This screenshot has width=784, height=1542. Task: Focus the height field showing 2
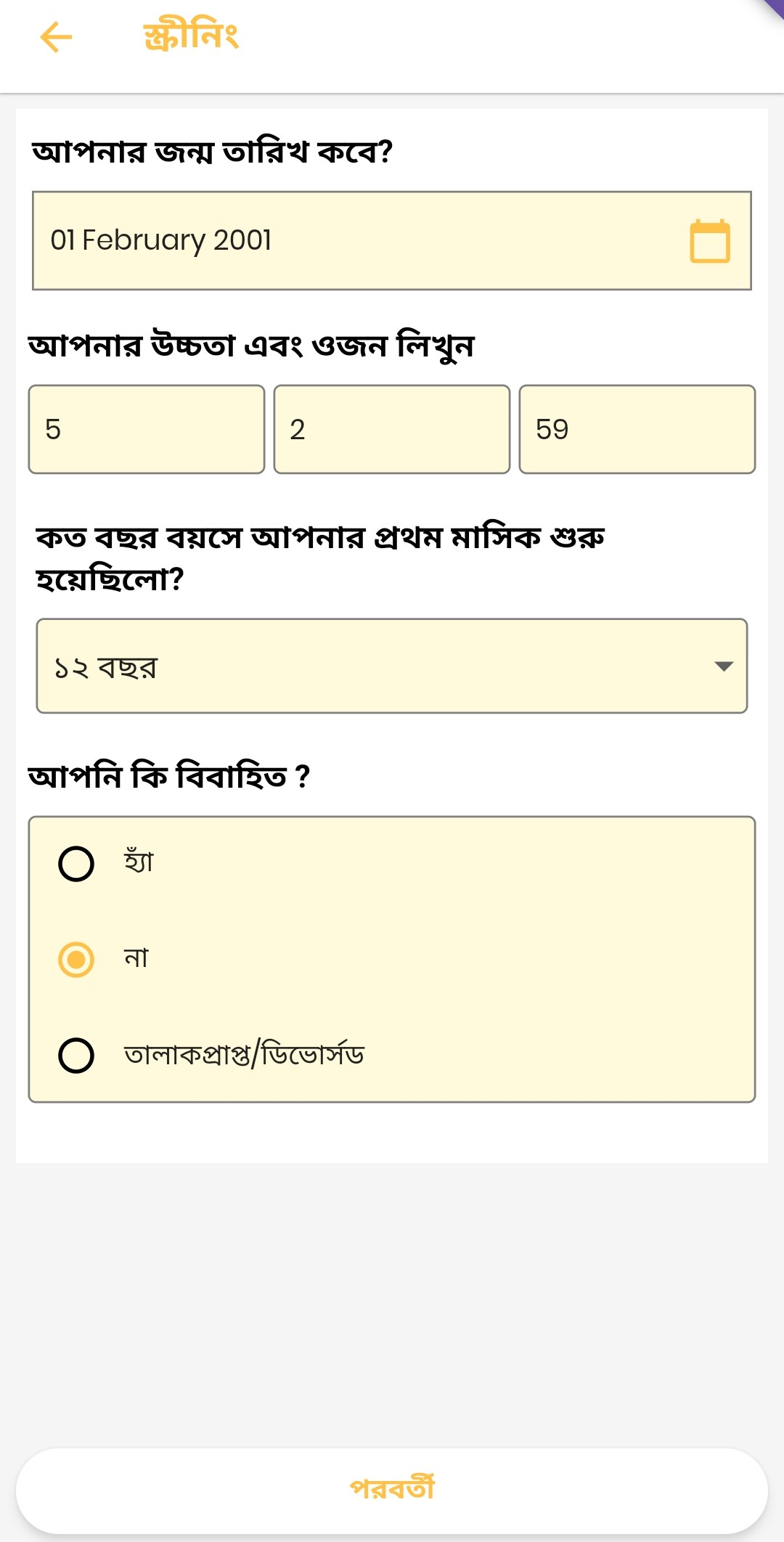[x=391, y=430]
